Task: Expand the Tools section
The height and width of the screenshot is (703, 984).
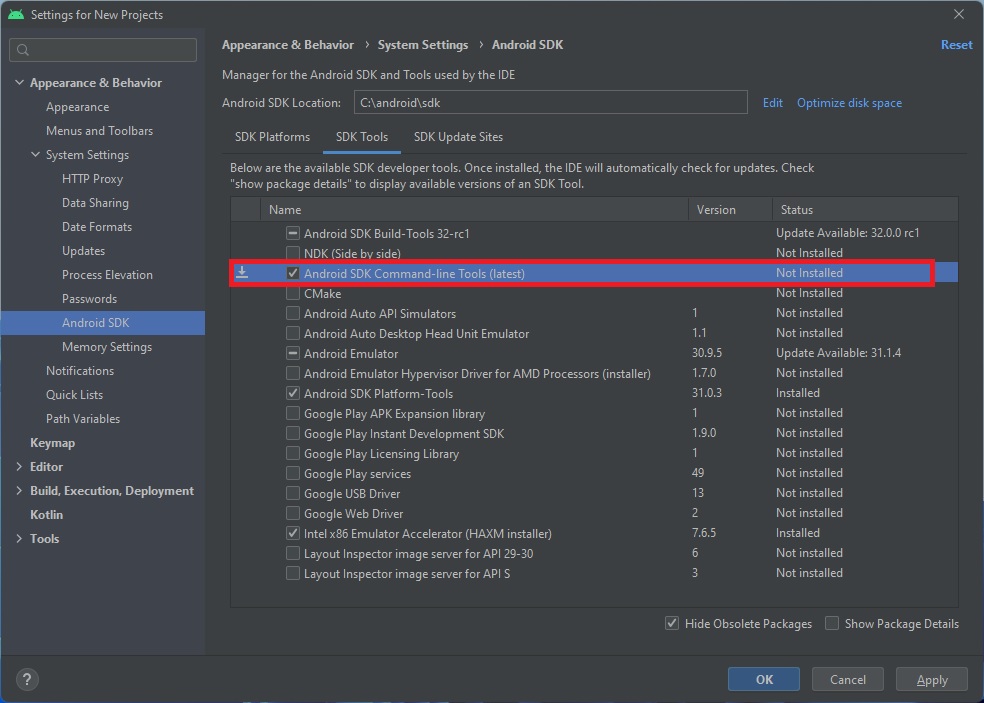Action: point(19,539)
